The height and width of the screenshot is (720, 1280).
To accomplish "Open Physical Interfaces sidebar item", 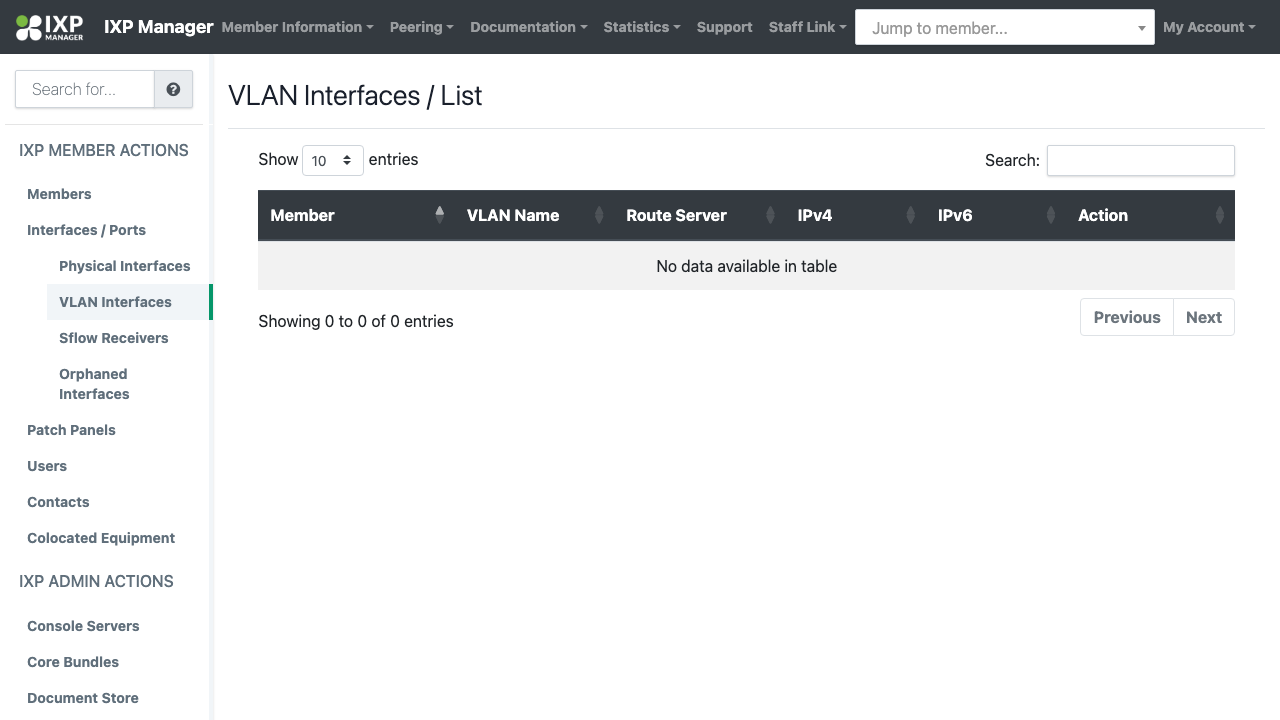I will pyautogui.click(x=124, y=266).
